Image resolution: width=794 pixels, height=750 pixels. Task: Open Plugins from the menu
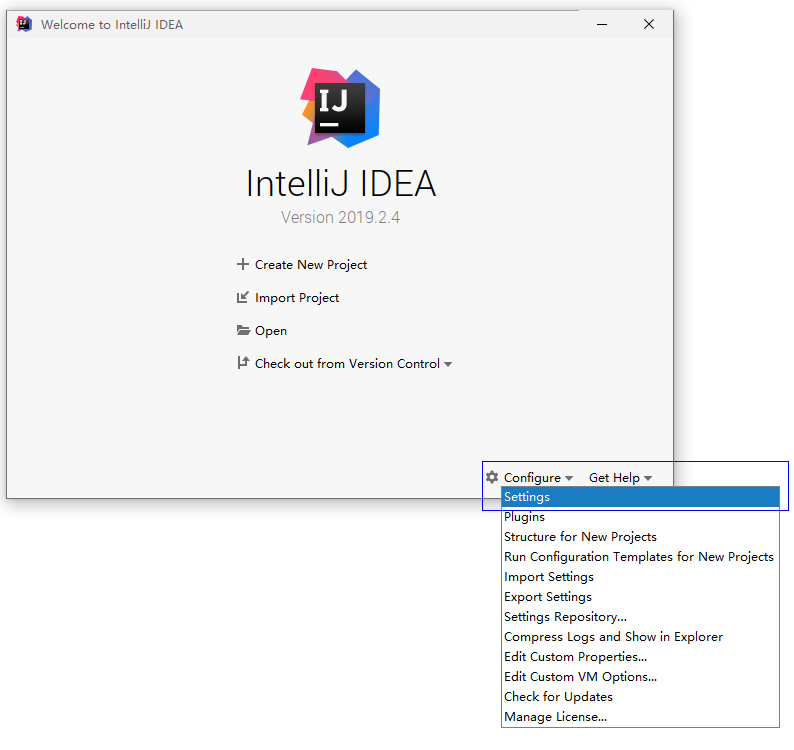(x=640, y=517)
